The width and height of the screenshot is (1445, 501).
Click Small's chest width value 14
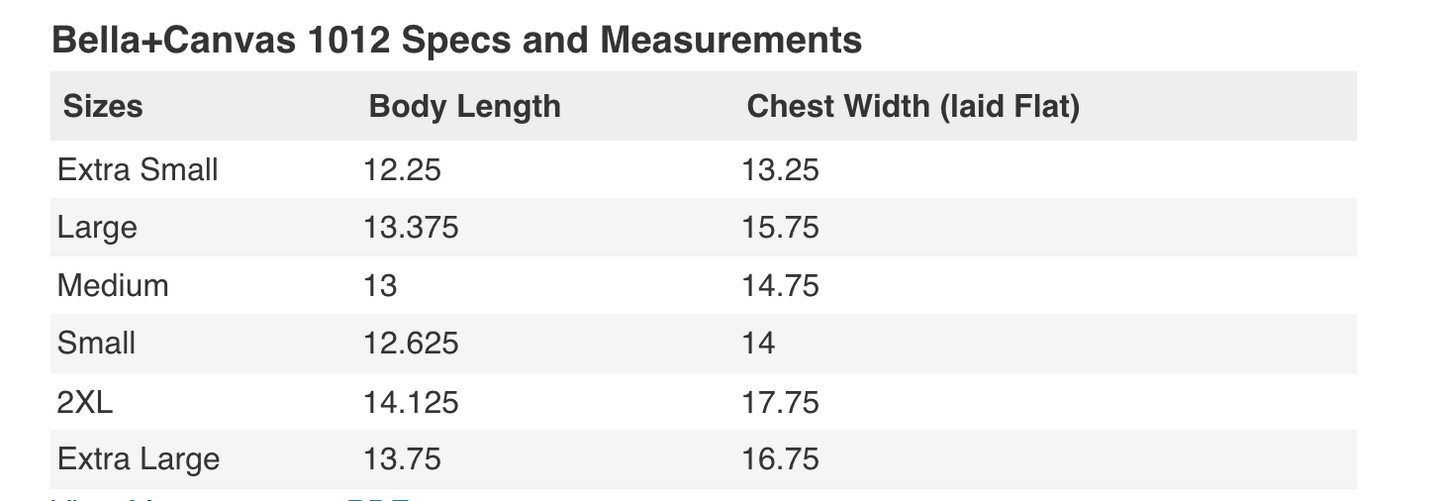758,343
